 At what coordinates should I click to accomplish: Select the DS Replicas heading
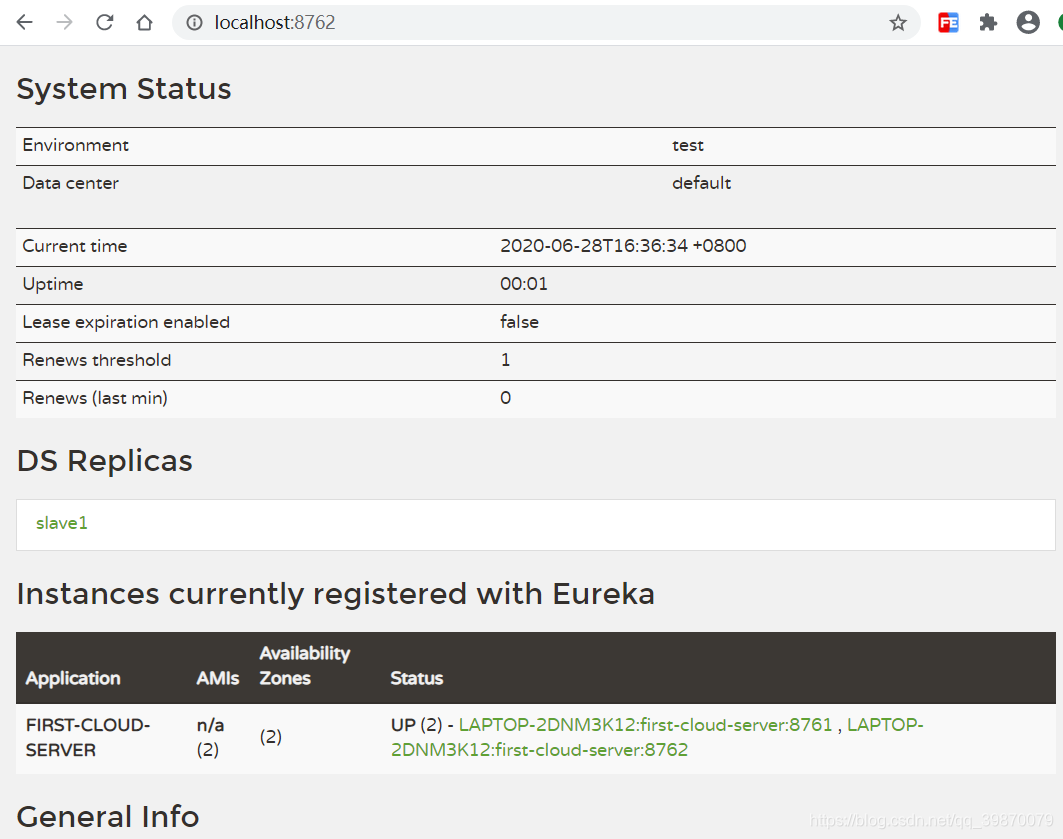click(x=105, y=461)
